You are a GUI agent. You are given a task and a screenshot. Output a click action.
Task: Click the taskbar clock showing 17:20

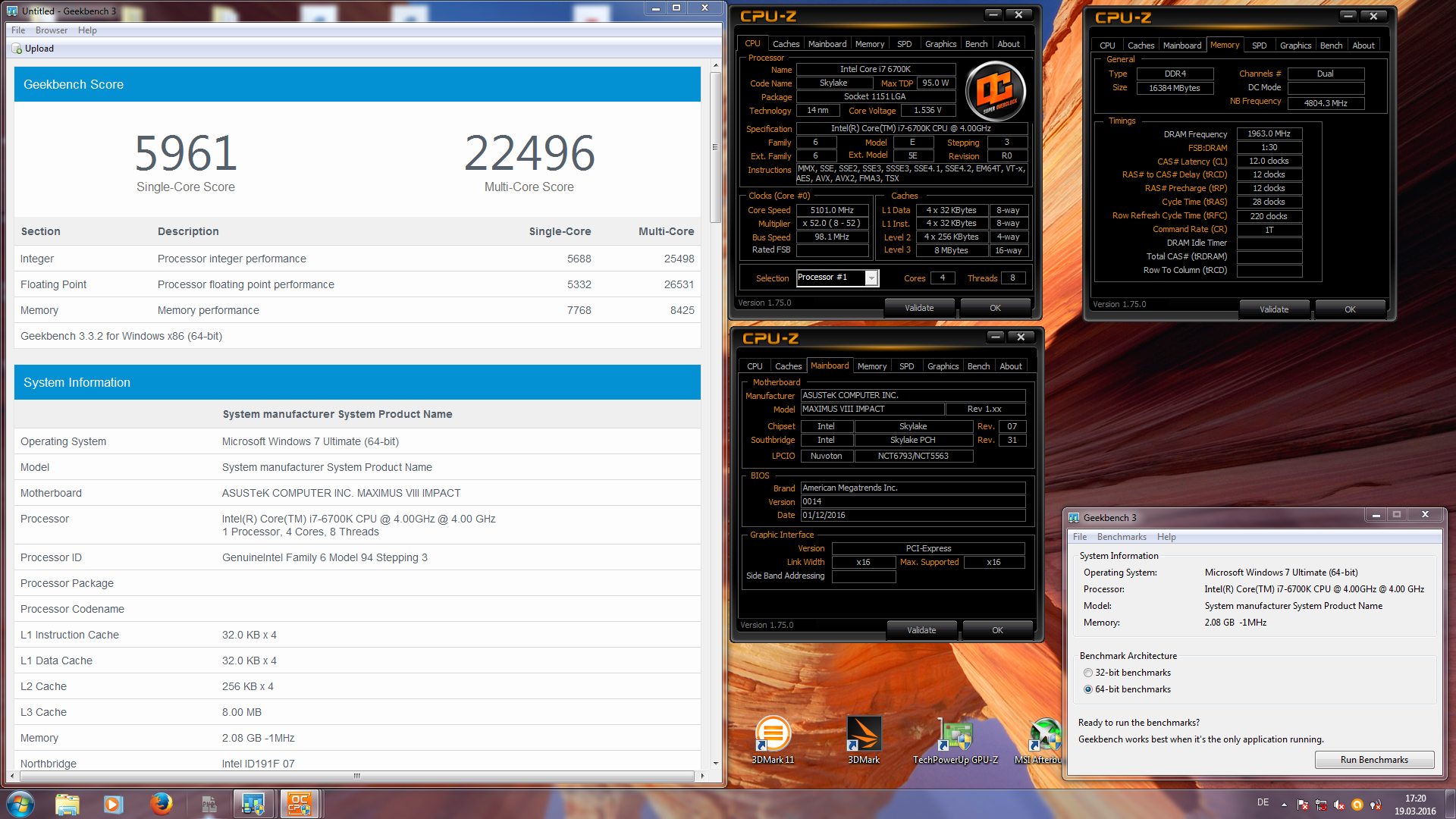1415,799
